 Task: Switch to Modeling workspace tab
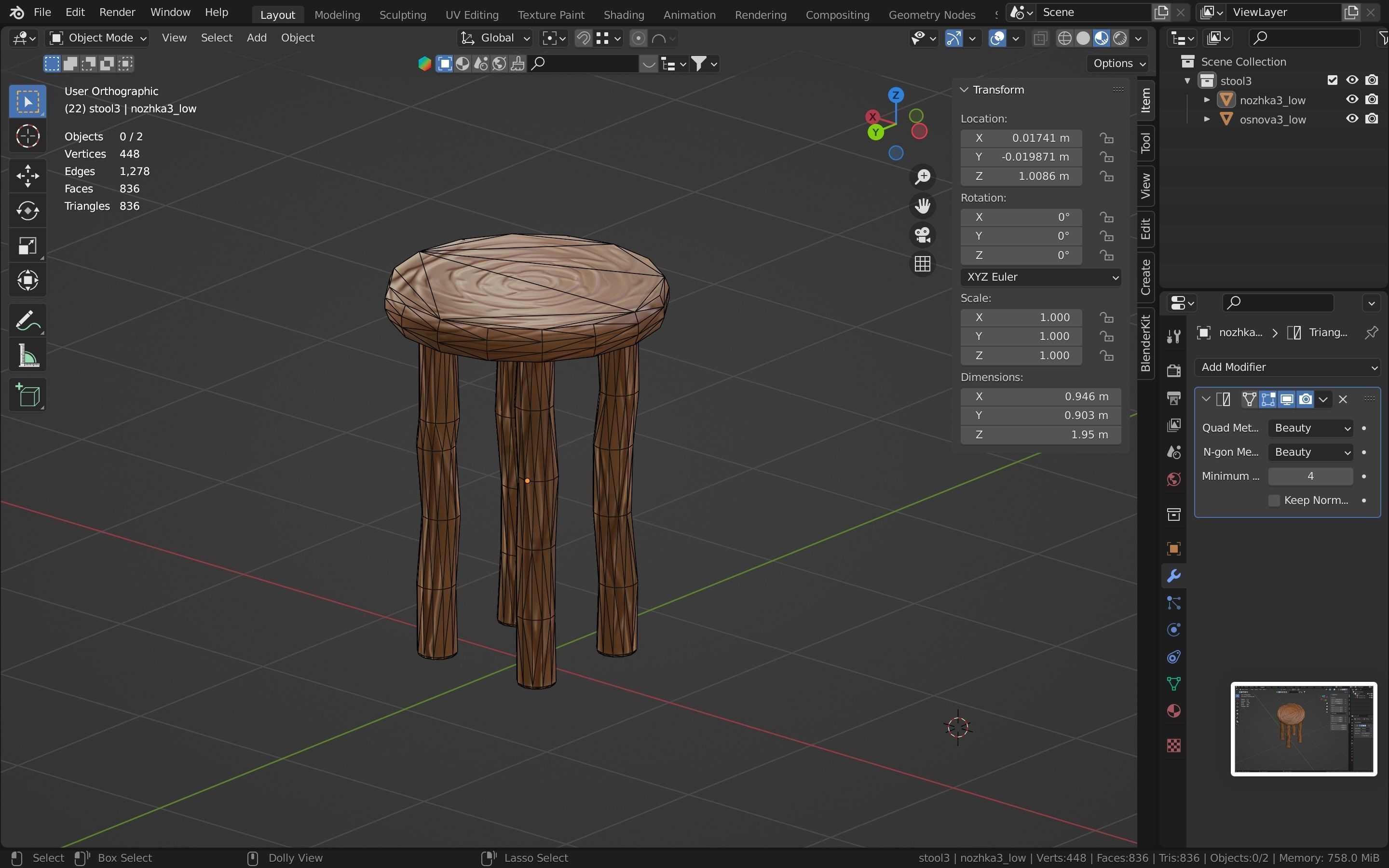click(337, 14)
